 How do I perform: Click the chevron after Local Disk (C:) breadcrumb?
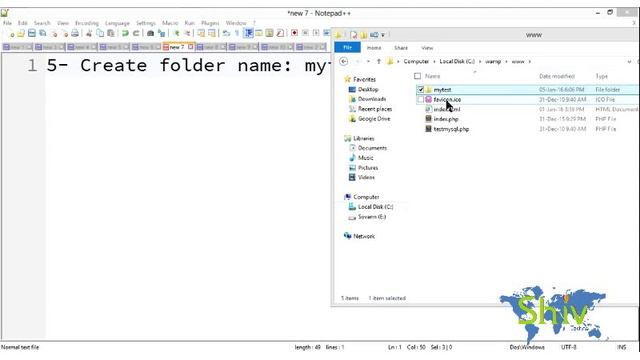(480, 62)
